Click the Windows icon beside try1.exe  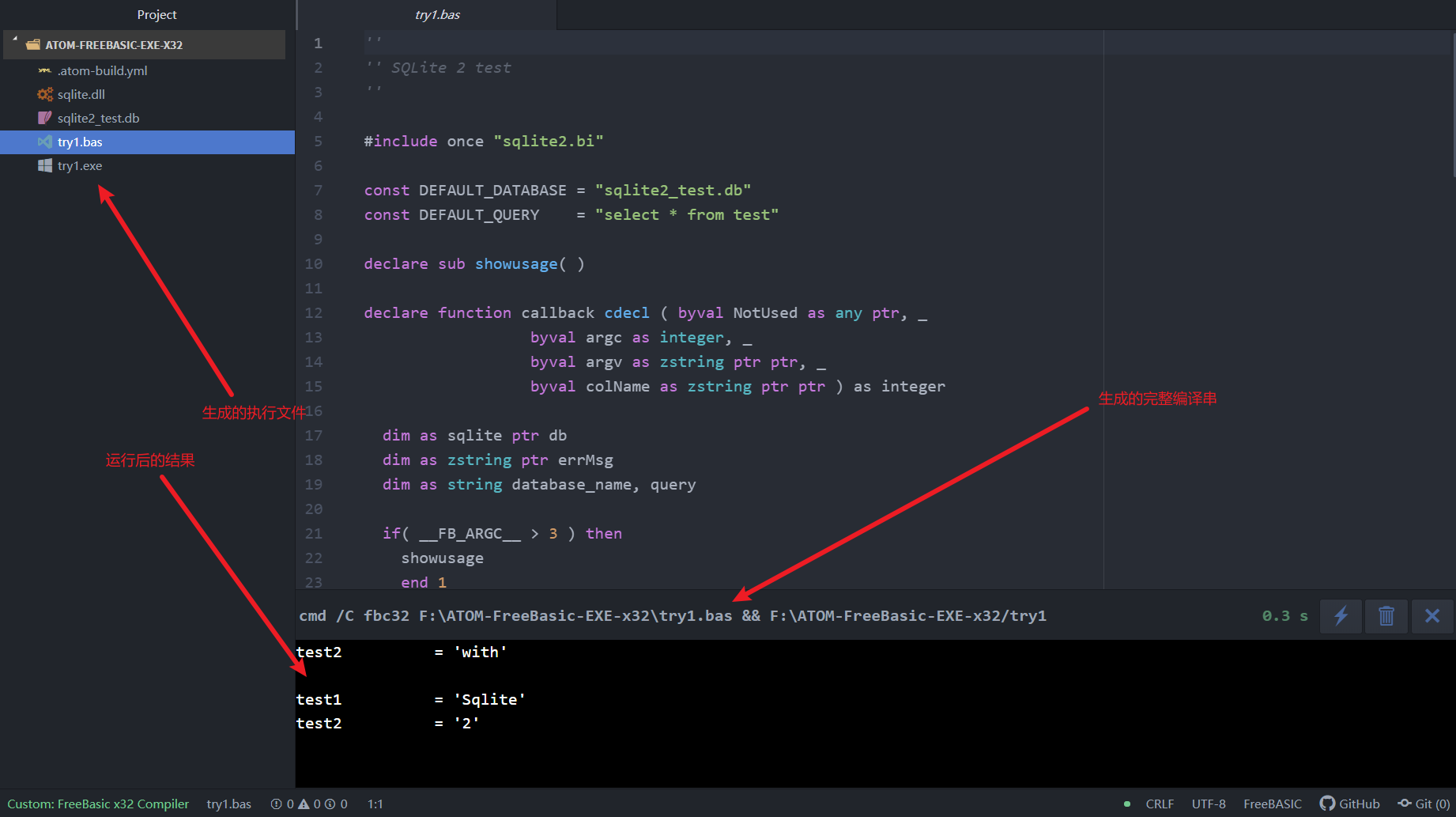coord(45,165)
